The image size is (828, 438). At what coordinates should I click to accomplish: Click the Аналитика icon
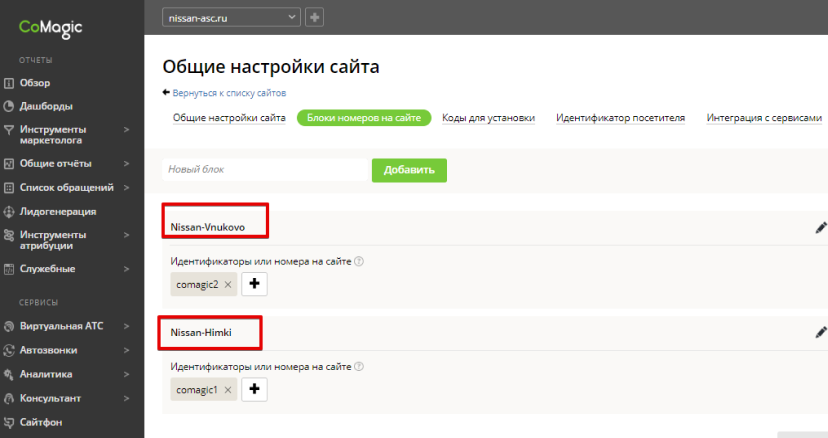8,375
